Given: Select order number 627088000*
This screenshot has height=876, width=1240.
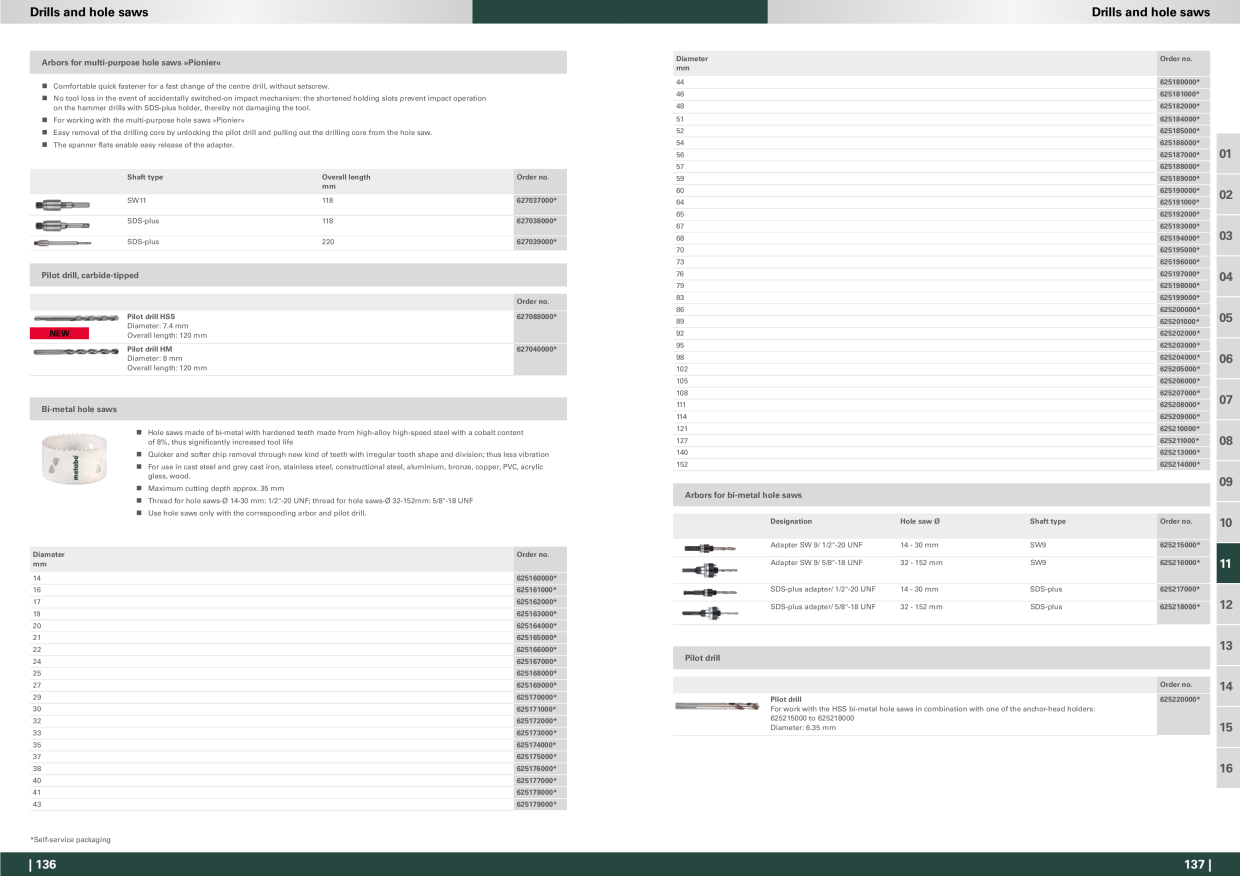Looking at the screenshot, I should coord(536,316).
